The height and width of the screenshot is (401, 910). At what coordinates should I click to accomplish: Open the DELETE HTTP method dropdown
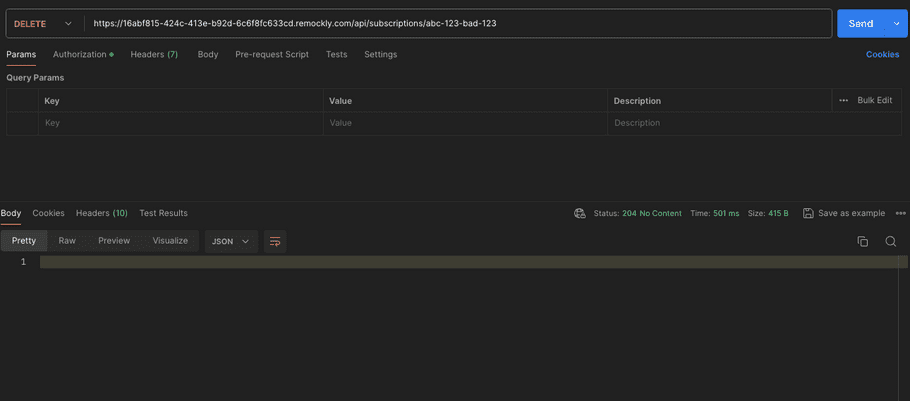(x=42, y=23)
